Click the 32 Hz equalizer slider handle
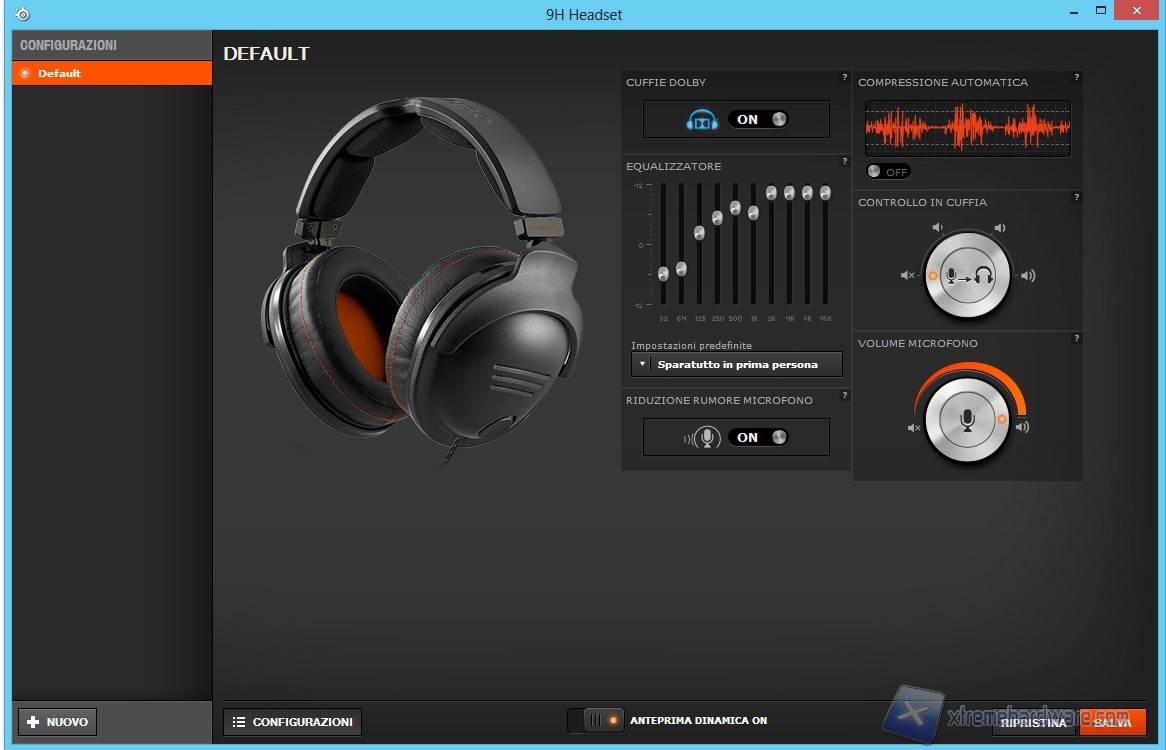Image resolution: width=1166 pixels, height=750 pixels. click(663, 273)
